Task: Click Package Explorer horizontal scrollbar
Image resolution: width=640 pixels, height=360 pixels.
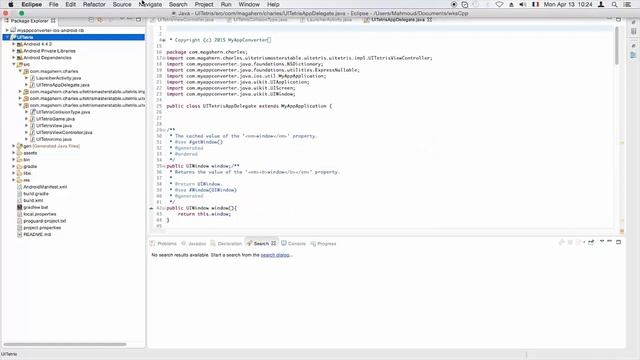Action: [65, 344]
